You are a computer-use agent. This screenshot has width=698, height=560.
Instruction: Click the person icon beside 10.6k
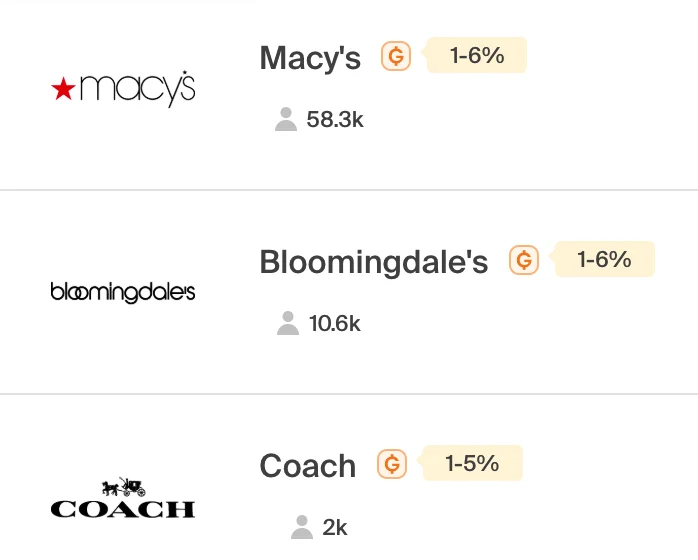click(288, 323)
